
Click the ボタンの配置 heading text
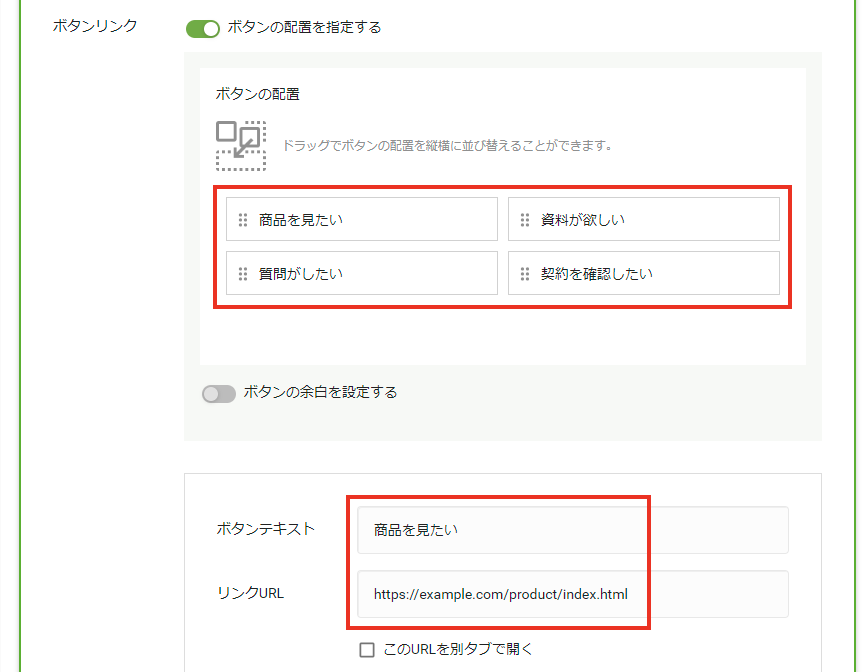257,94
